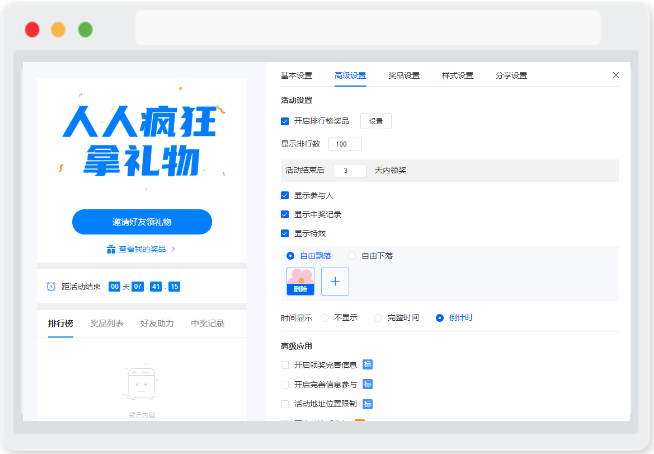Click the plus tile to add an effect image

tap(335, 282)
